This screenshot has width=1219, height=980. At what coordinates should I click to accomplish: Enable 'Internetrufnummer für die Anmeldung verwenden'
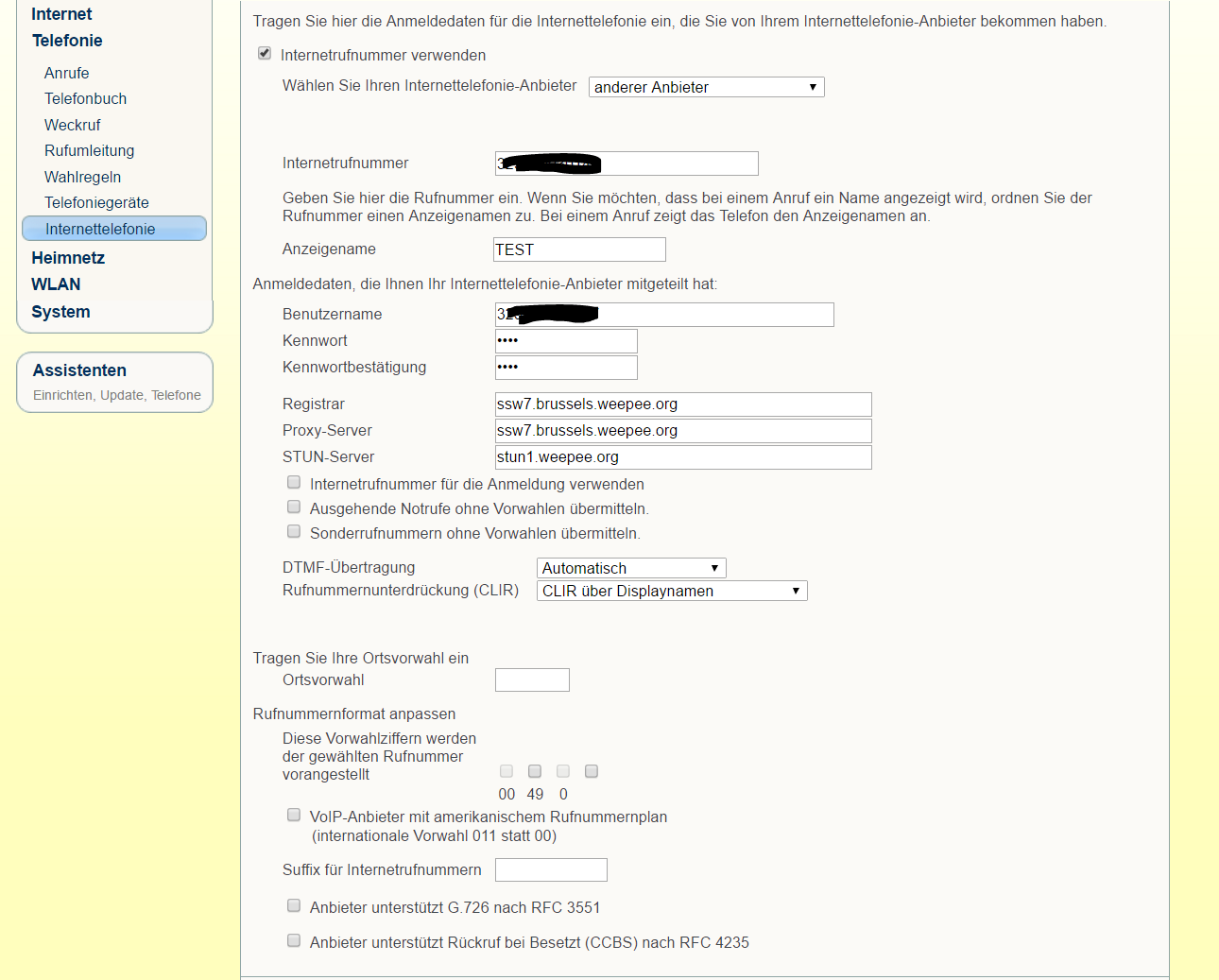point(294,483)
